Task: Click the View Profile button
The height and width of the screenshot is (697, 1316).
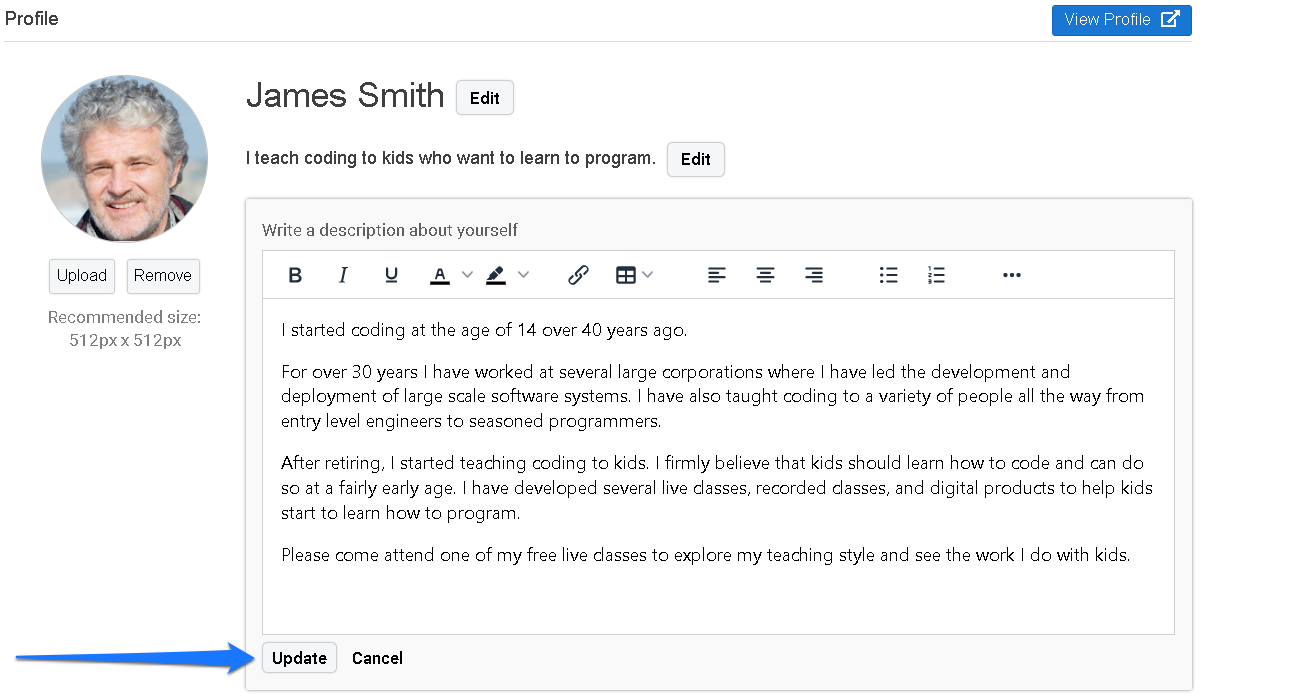Action: tap(1121, 20)
